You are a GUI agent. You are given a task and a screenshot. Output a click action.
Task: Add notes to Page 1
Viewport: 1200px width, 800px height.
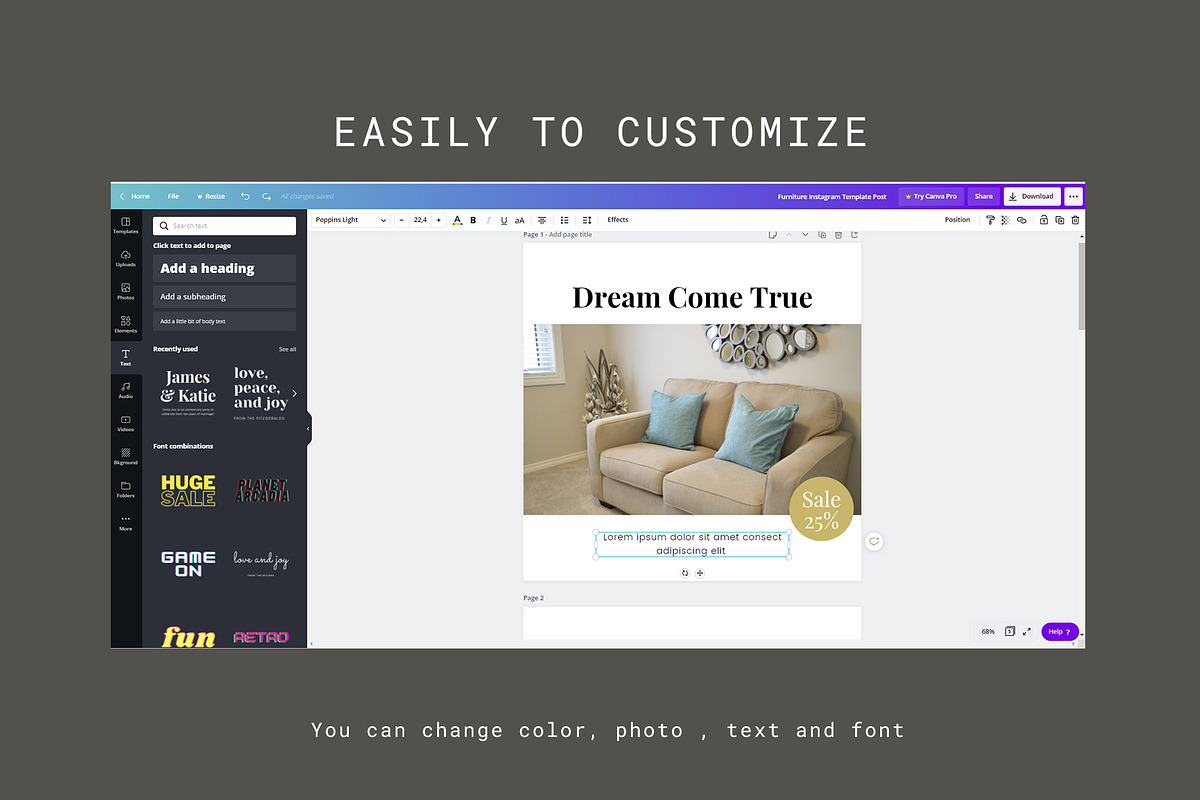(x=773, y=235)
